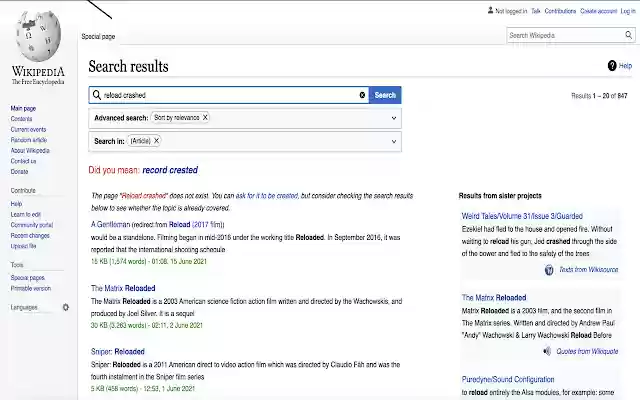Open the Talk link in top bar

pos(536,11)
